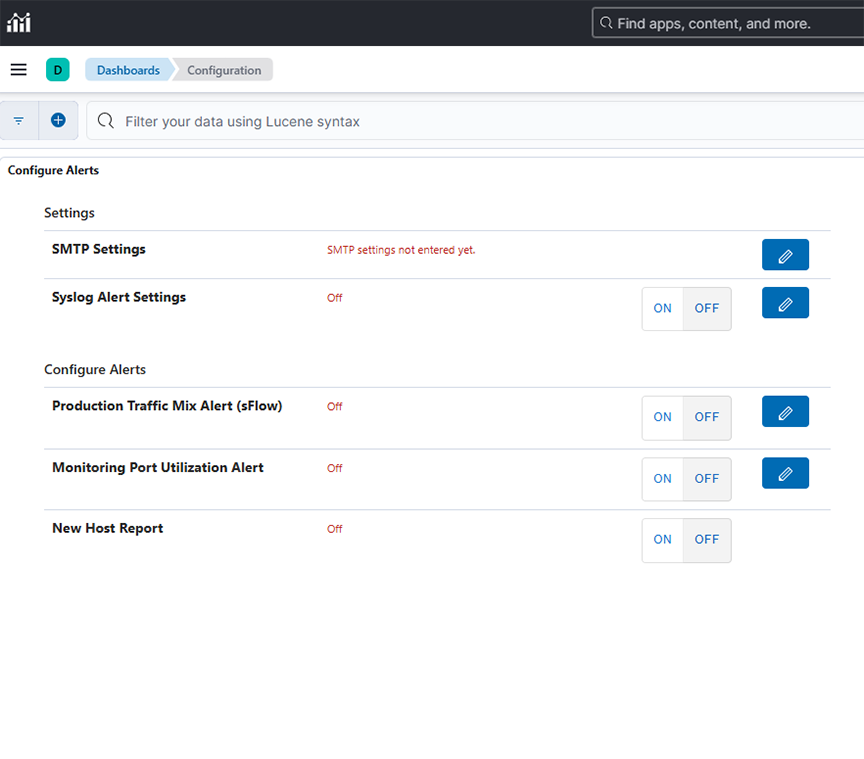This screenshot has height=759, width=864.
Task: Enable the Production Traffic Mix Alert
Action: [x=661, y=416]
